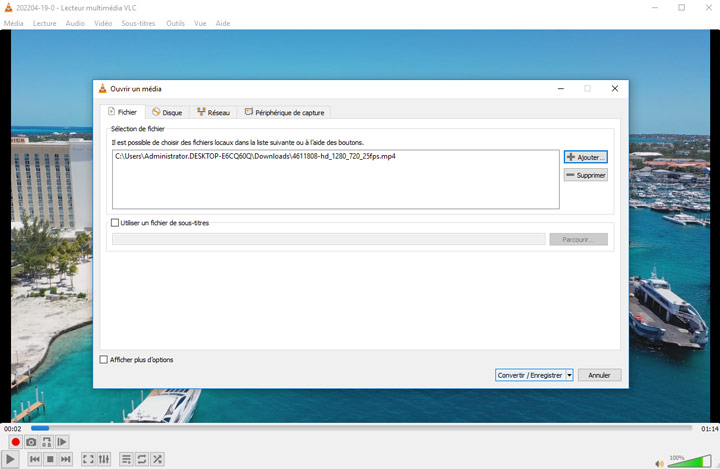Maximize the main VLC window
This screenshot has height=469, width=720.
[x=682, y=7]
